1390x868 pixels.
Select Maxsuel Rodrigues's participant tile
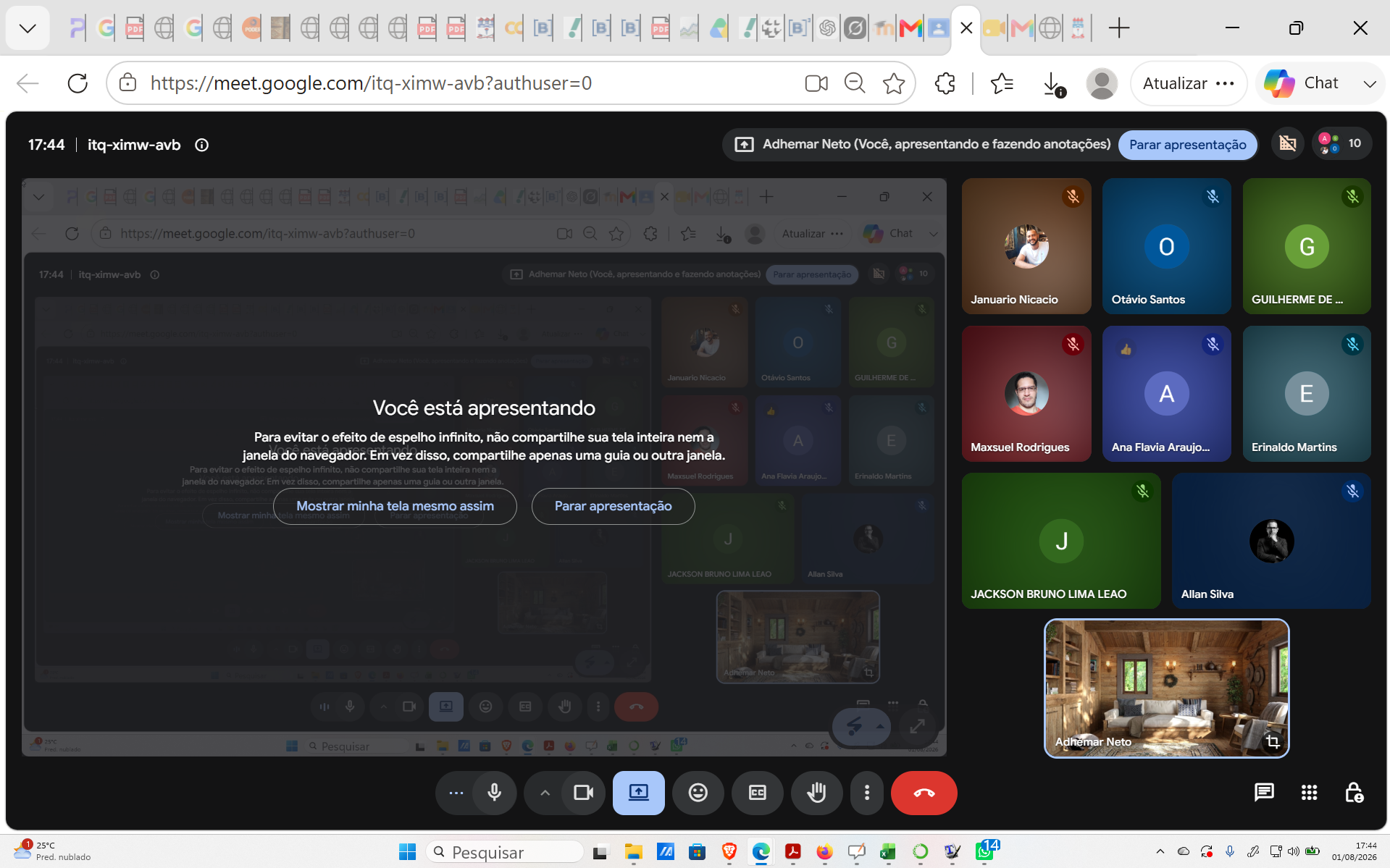point(1026,394)
